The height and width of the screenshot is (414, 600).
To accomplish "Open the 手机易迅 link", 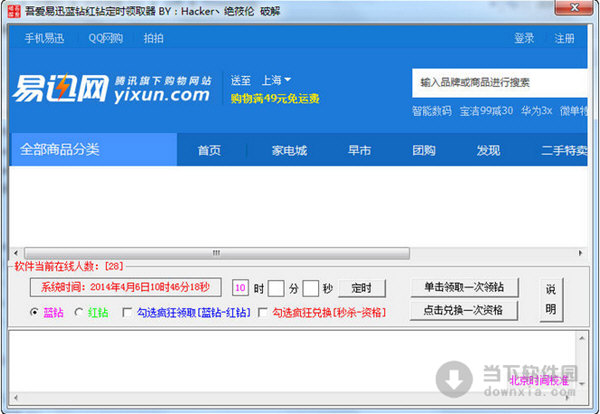I will click(44, 38).
